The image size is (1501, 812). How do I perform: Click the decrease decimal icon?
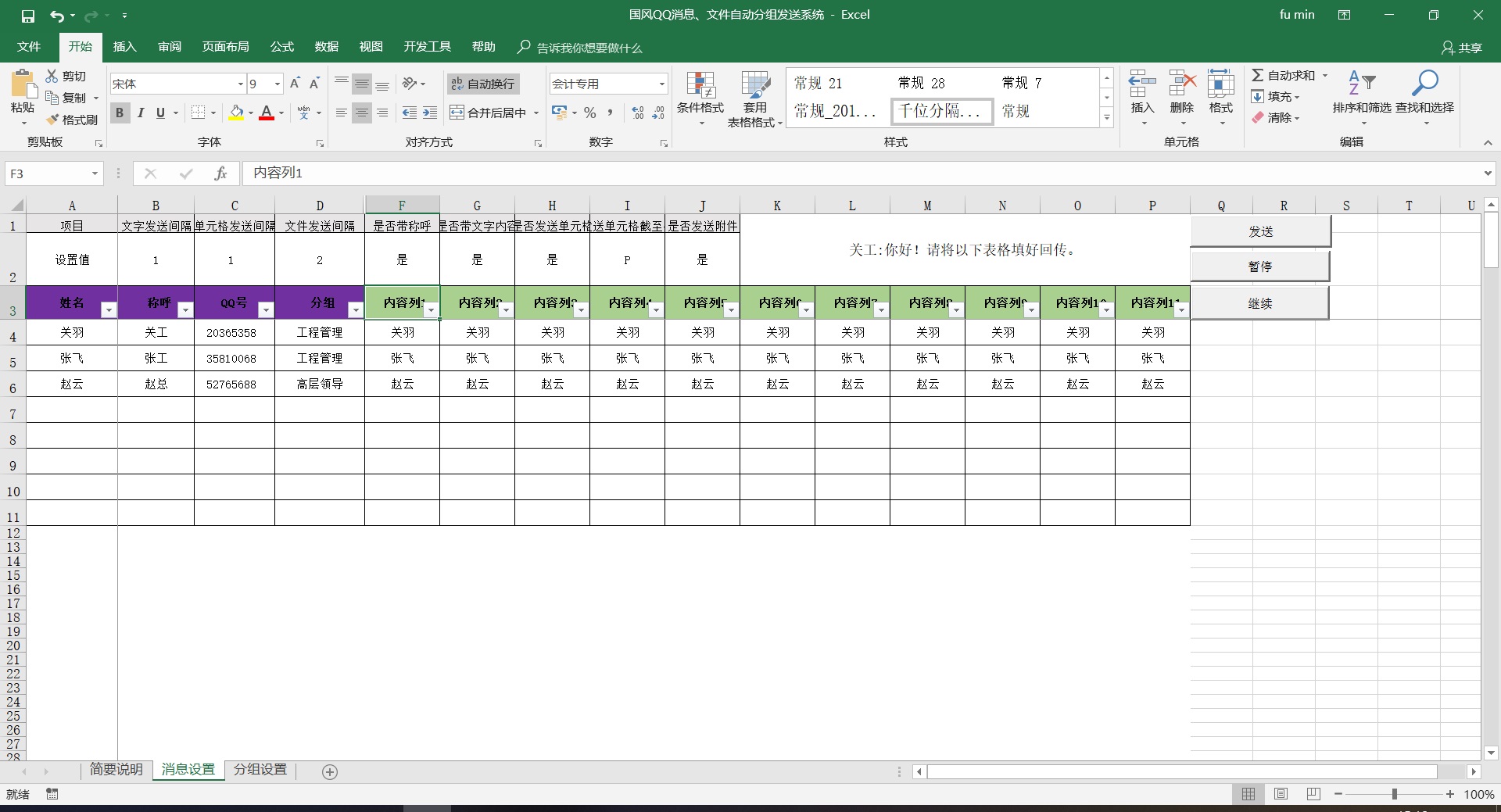point(658,113)
